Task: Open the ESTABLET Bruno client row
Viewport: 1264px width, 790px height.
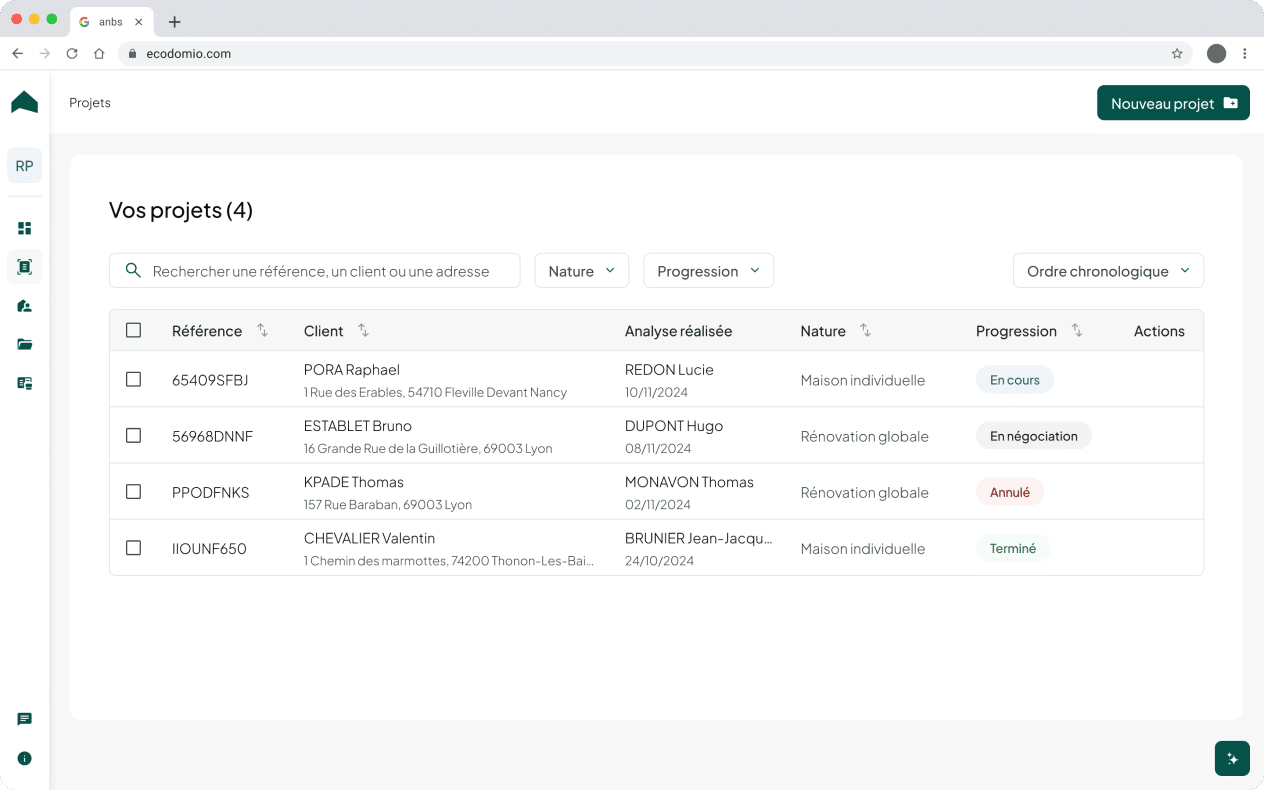Action: pos(358,426)
